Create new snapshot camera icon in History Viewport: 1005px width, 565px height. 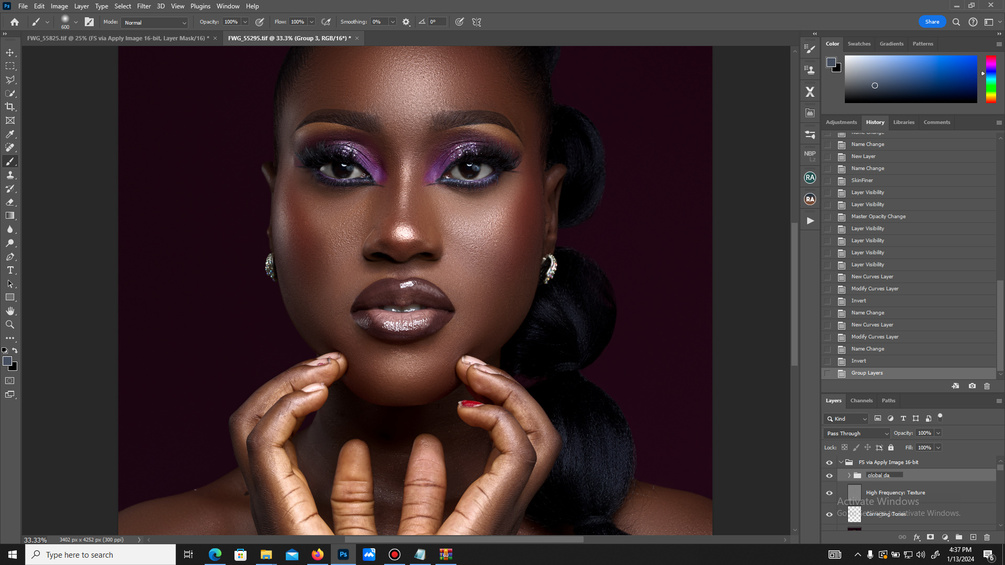972,386
